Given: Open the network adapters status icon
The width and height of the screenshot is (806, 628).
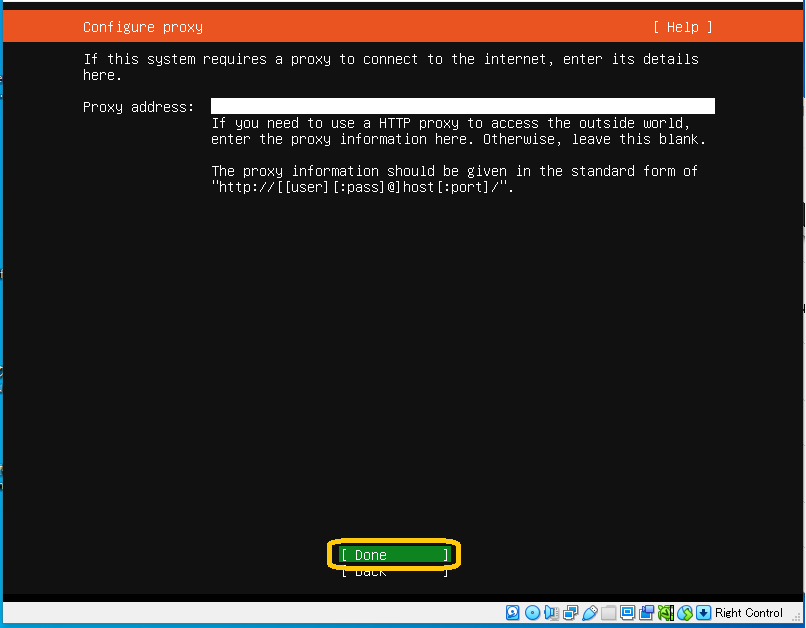Looking at the screenshot, I should pos(571,613).
